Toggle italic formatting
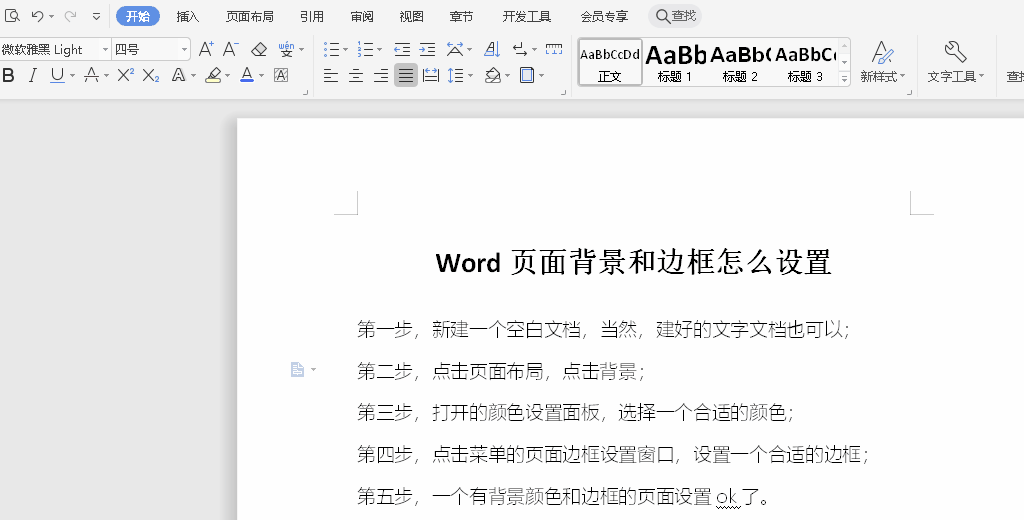Viewport: 1024px width, 520px height. pyautogui.click(x=32, y=75)
